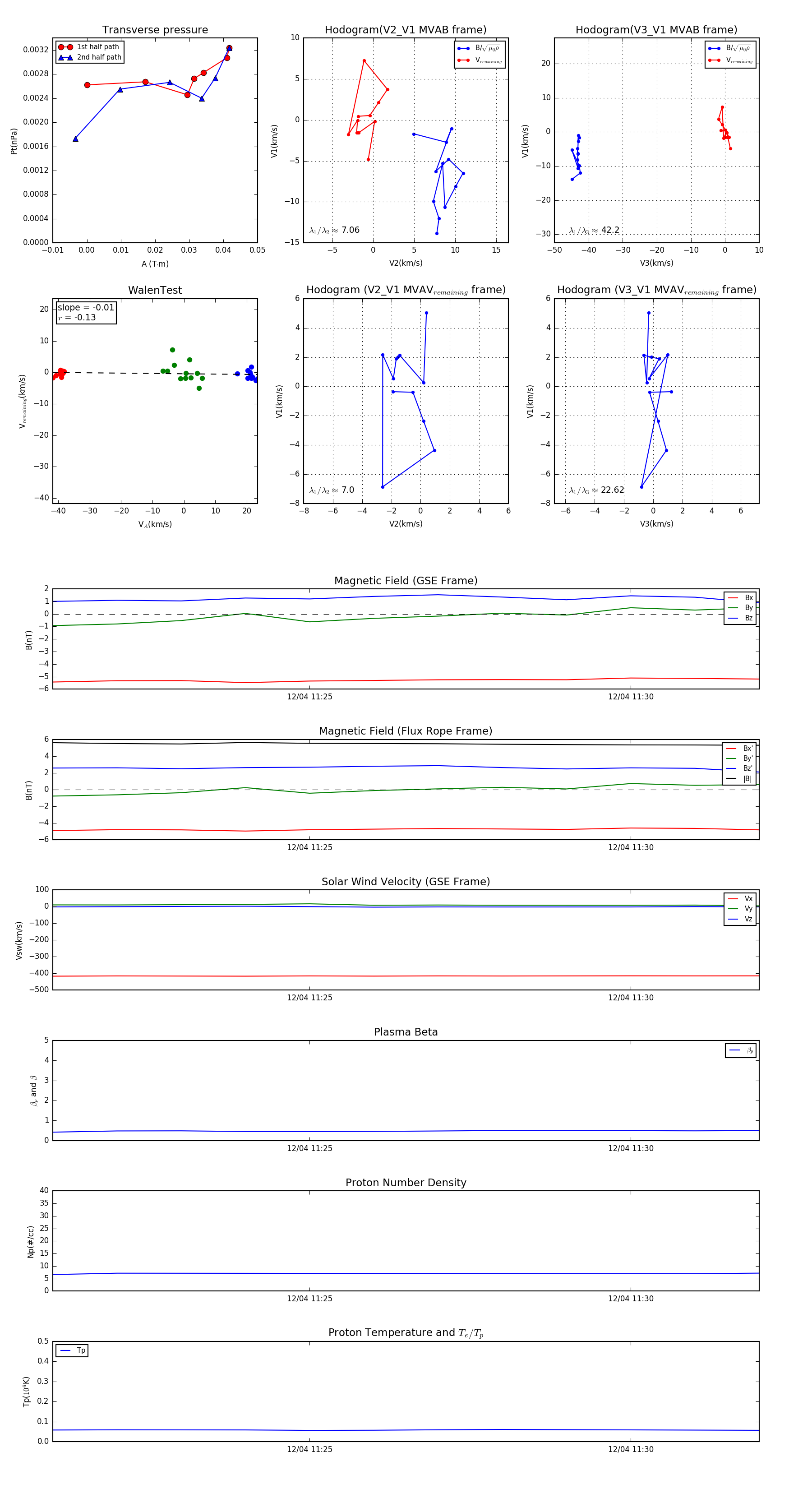This screenshot has height=1489, width=812.
Task: Click 'Hodogram (V2_V1 MVAV remaining frame)' title
Action: (x=406, y=290)
